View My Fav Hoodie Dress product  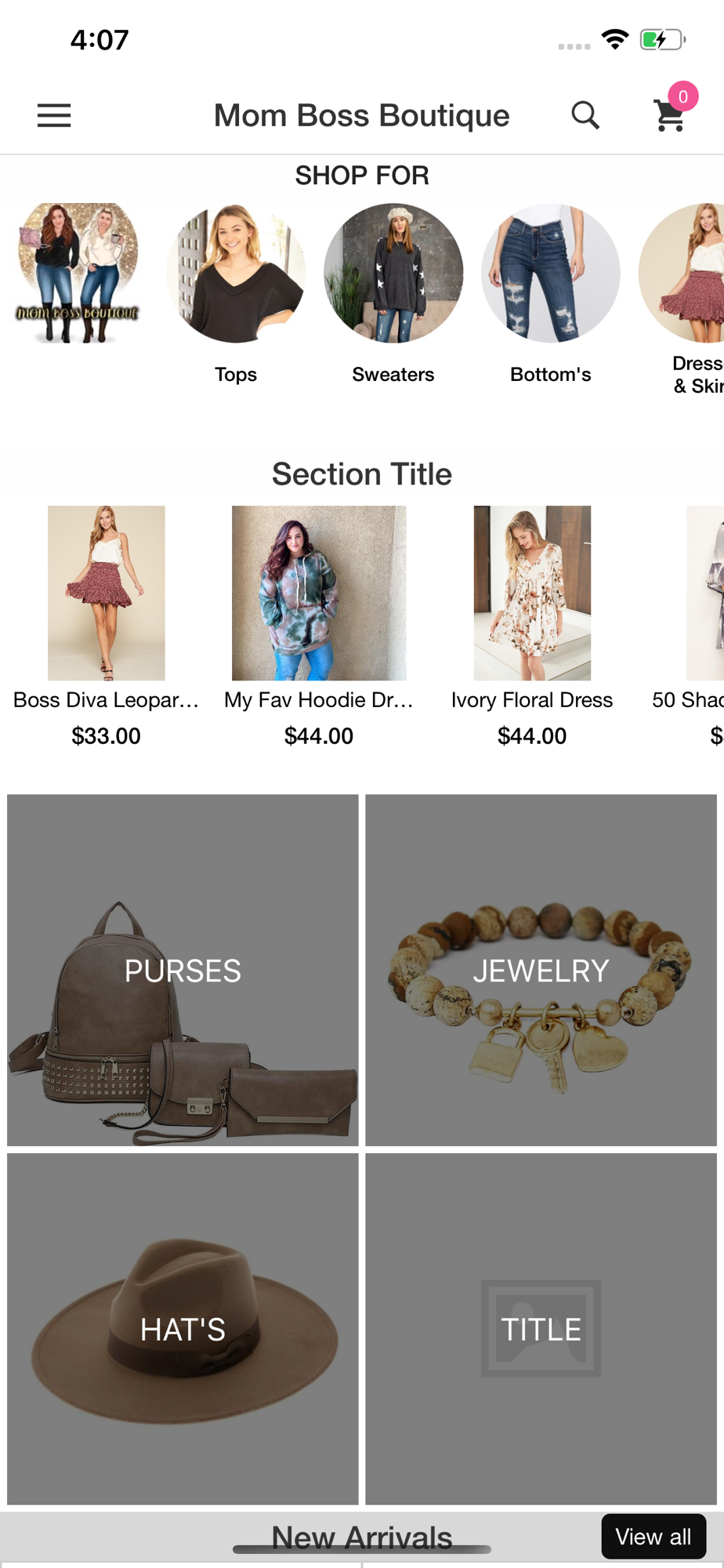[x=319, y=593]
